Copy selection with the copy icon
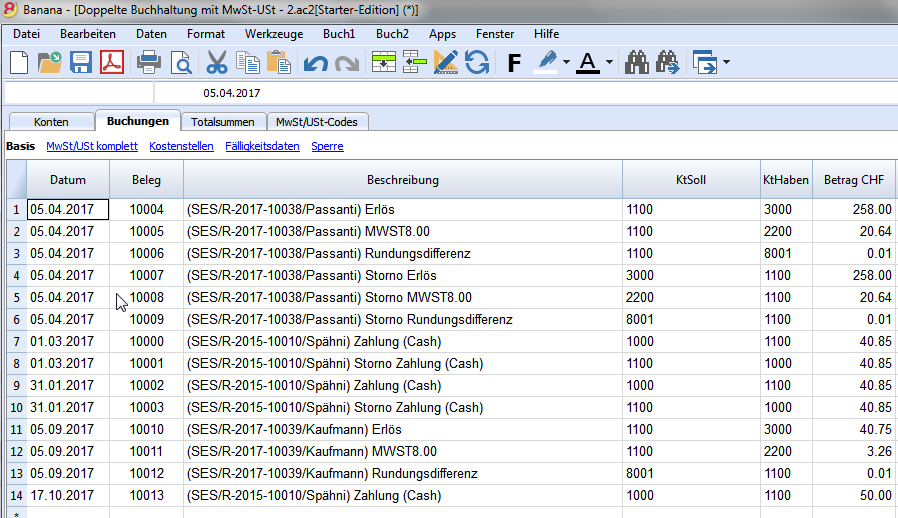 (x=248, y=62)
